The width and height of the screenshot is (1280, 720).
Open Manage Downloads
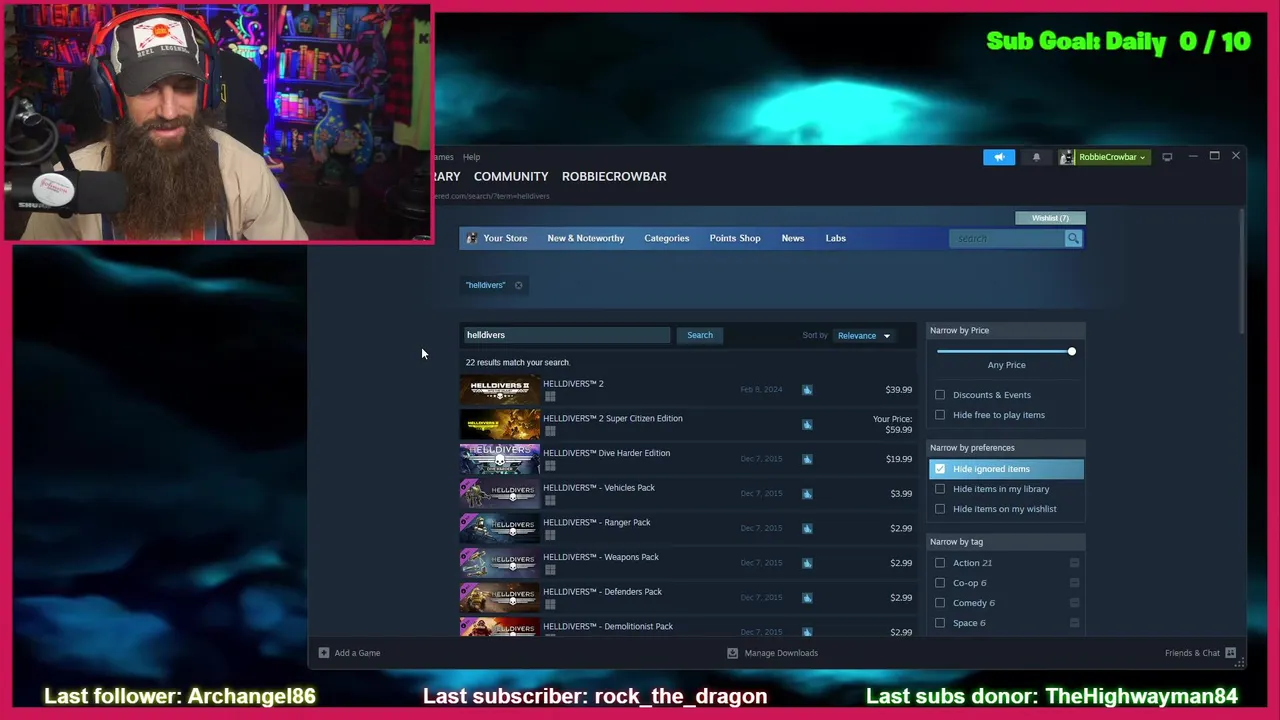(x=772, y=653)
